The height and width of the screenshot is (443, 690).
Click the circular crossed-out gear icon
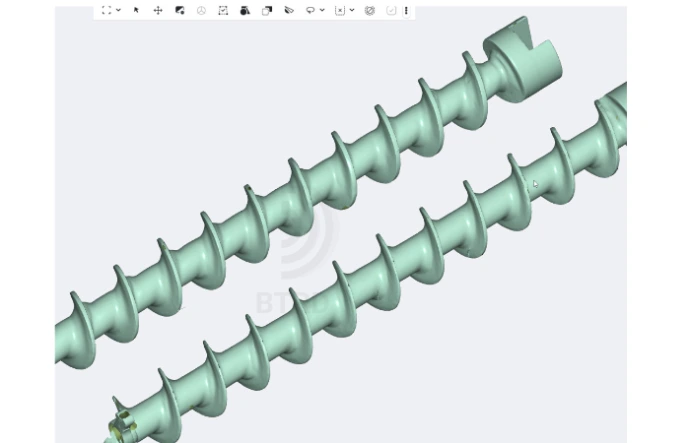click(370, 11)
